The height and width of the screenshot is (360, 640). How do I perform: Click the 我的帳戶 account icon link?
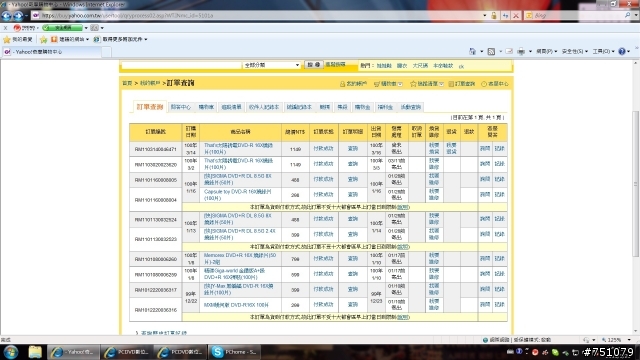coord(353,84)
